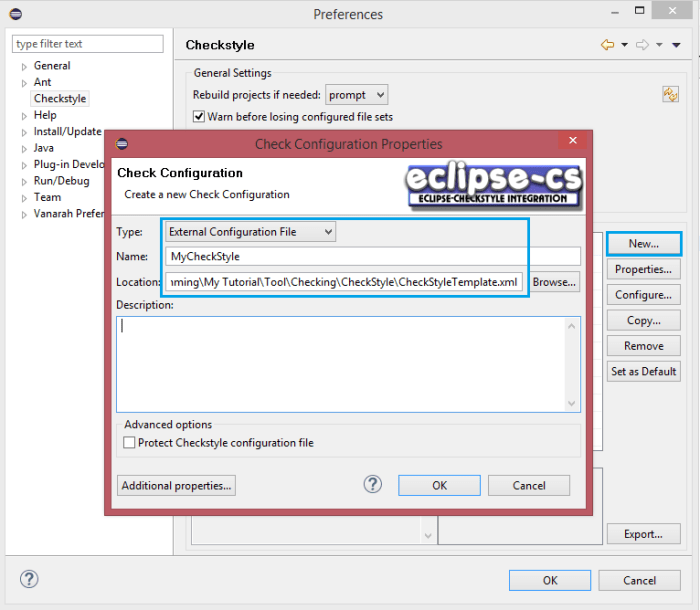Image resolution: width=700 pixels, height=610 pixels.
Task: Click the type filter text field
Action: (88, 44)
